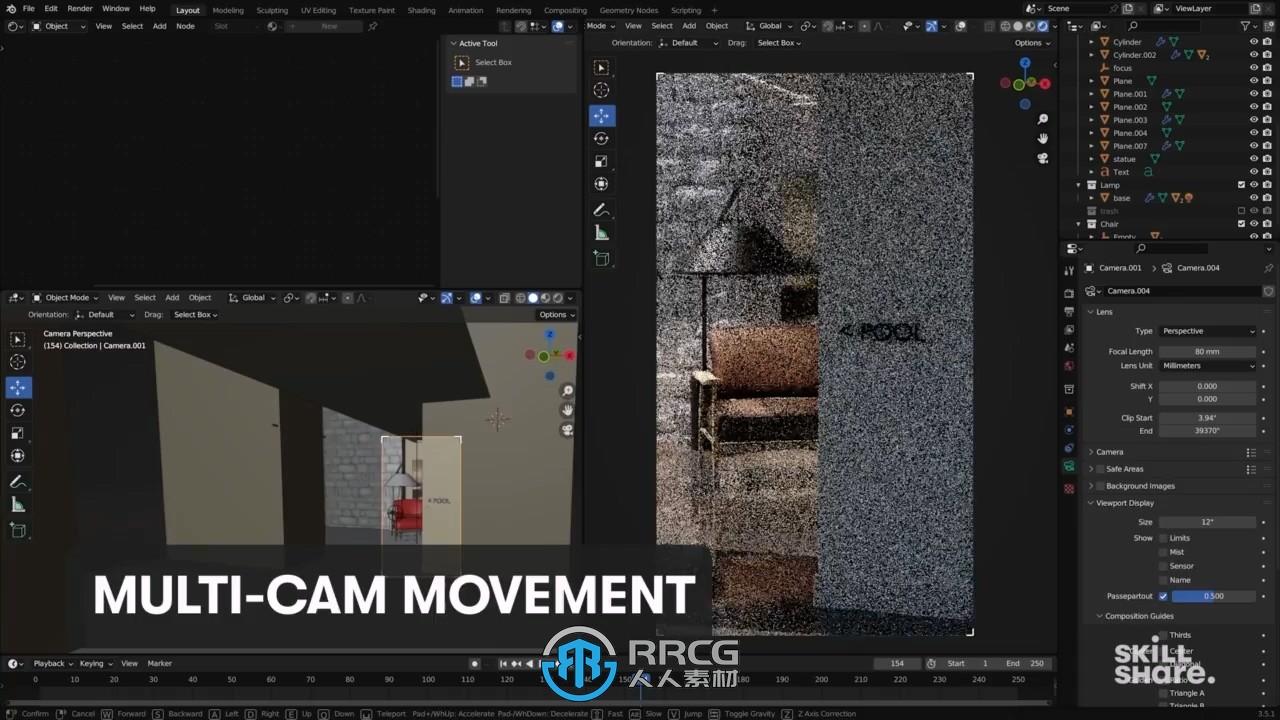Jump to the first frame in the timeline
The width and height of the screenshot is (1280, 720).
[503, 663]
